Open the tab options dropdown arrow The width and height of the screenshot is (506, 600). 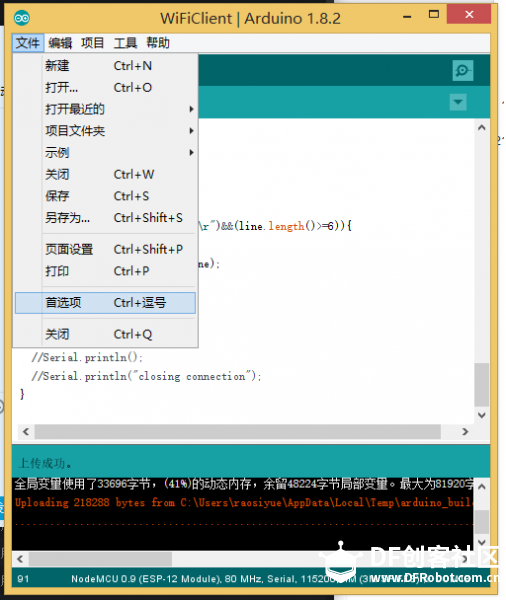tap(458, 102)
